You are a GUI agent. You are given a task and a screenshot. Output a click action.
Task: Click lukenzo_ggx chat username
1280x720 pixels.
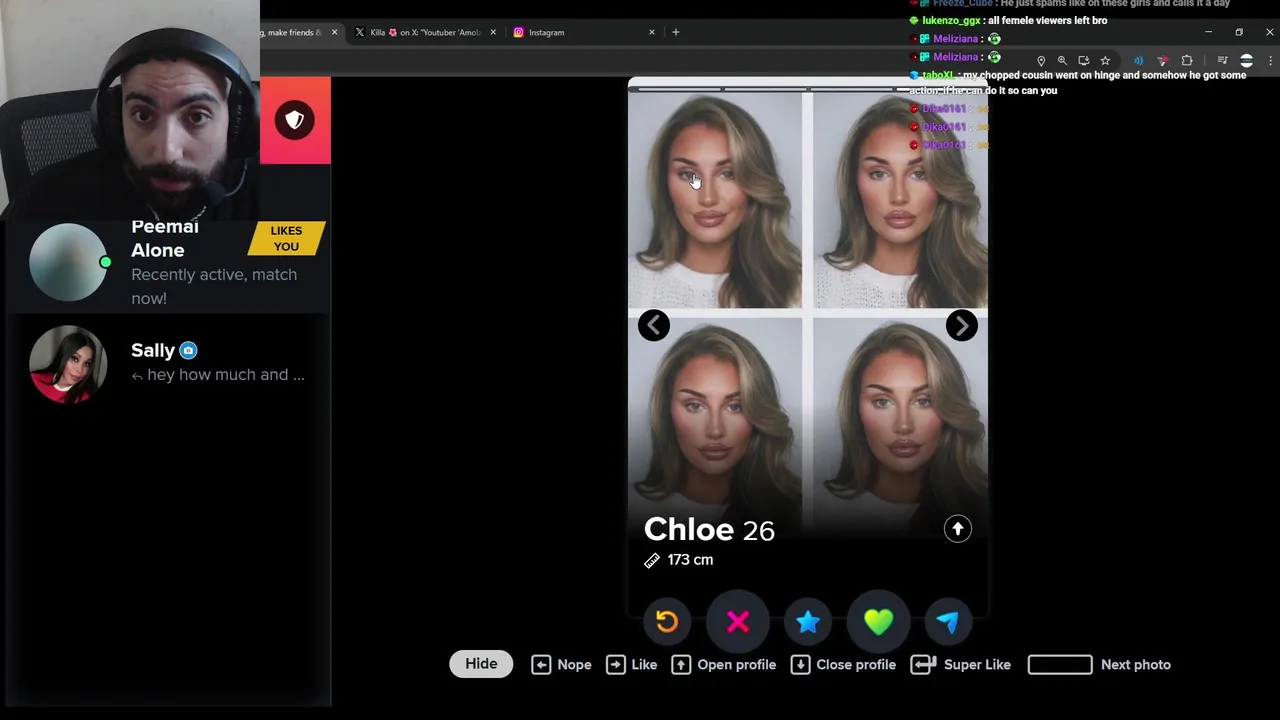tap(951, 20)
